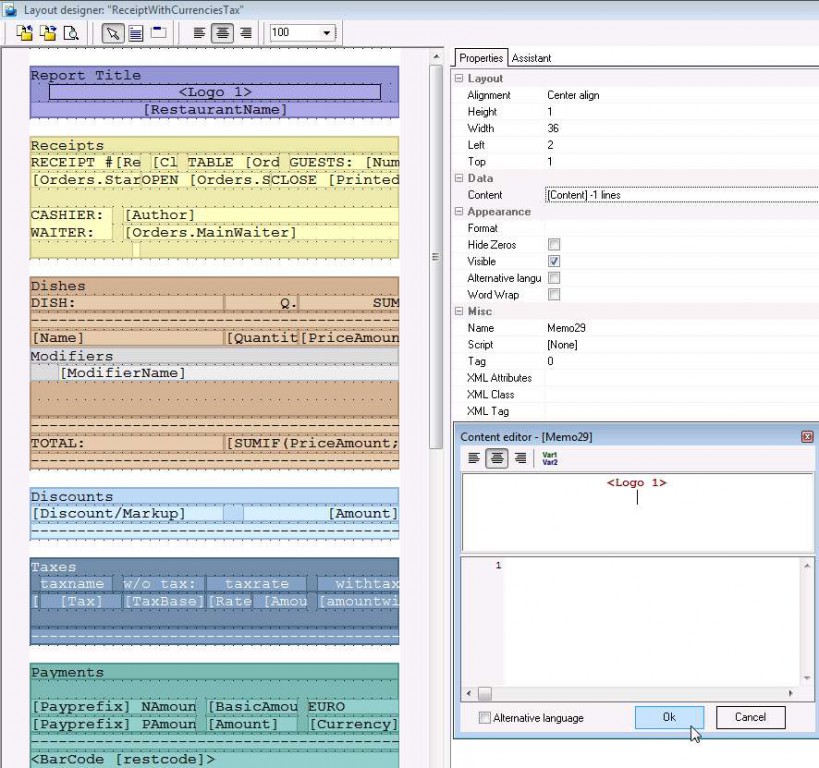Collapse the Misc property group
The image size is (819, 768).
coord(459,311)
